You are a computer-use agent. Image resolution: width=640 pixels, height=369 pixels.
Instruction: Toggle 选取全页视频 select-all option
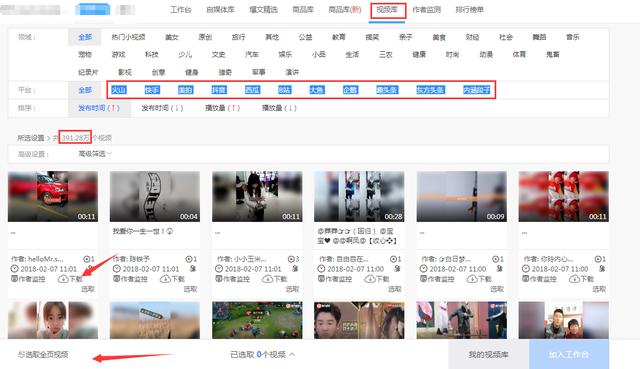pos(43,354)
